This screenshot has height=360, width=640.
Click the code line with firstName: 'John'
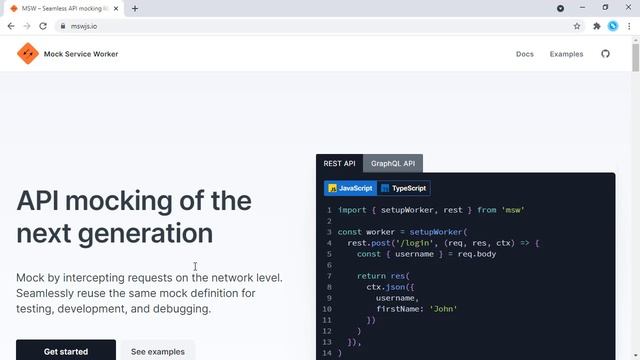coord(416,309)
